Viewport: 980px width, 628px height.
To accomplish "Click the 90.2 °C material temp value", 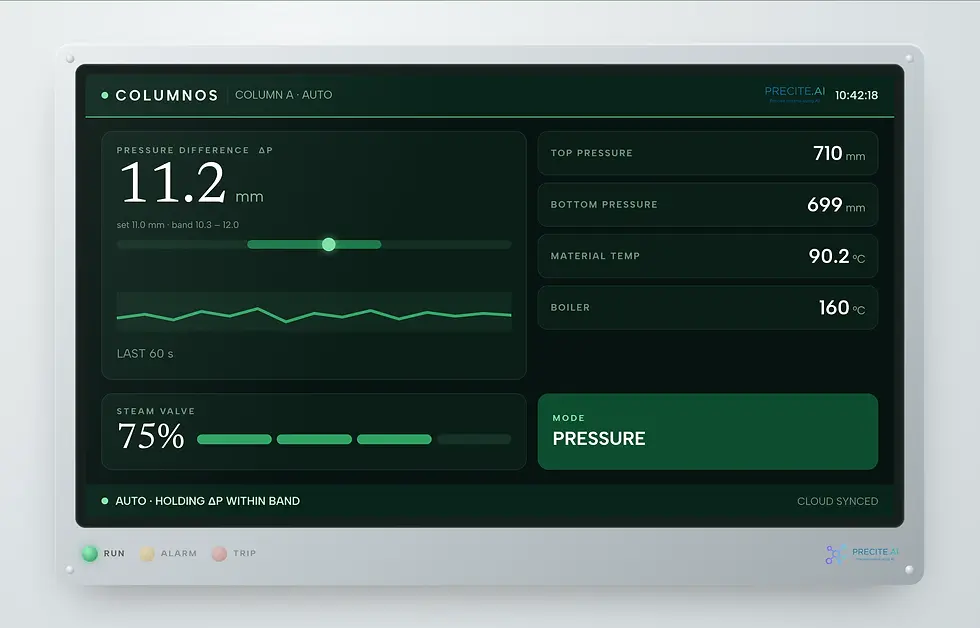I will click(837, 256).
